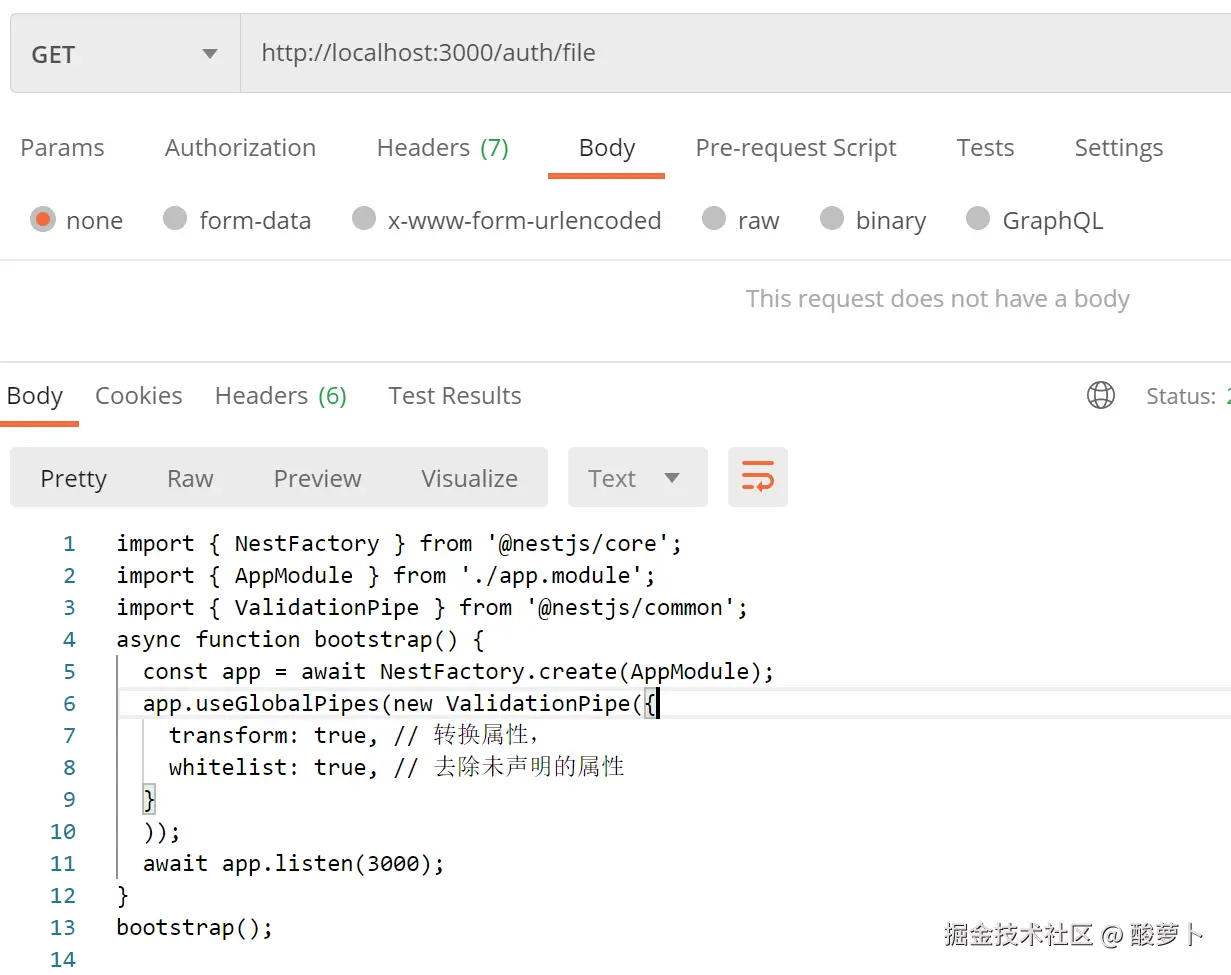The height and width of the screenshot is (975, 1231).
Task: Open the response Headers (6) tab
Action: point(281,396)
